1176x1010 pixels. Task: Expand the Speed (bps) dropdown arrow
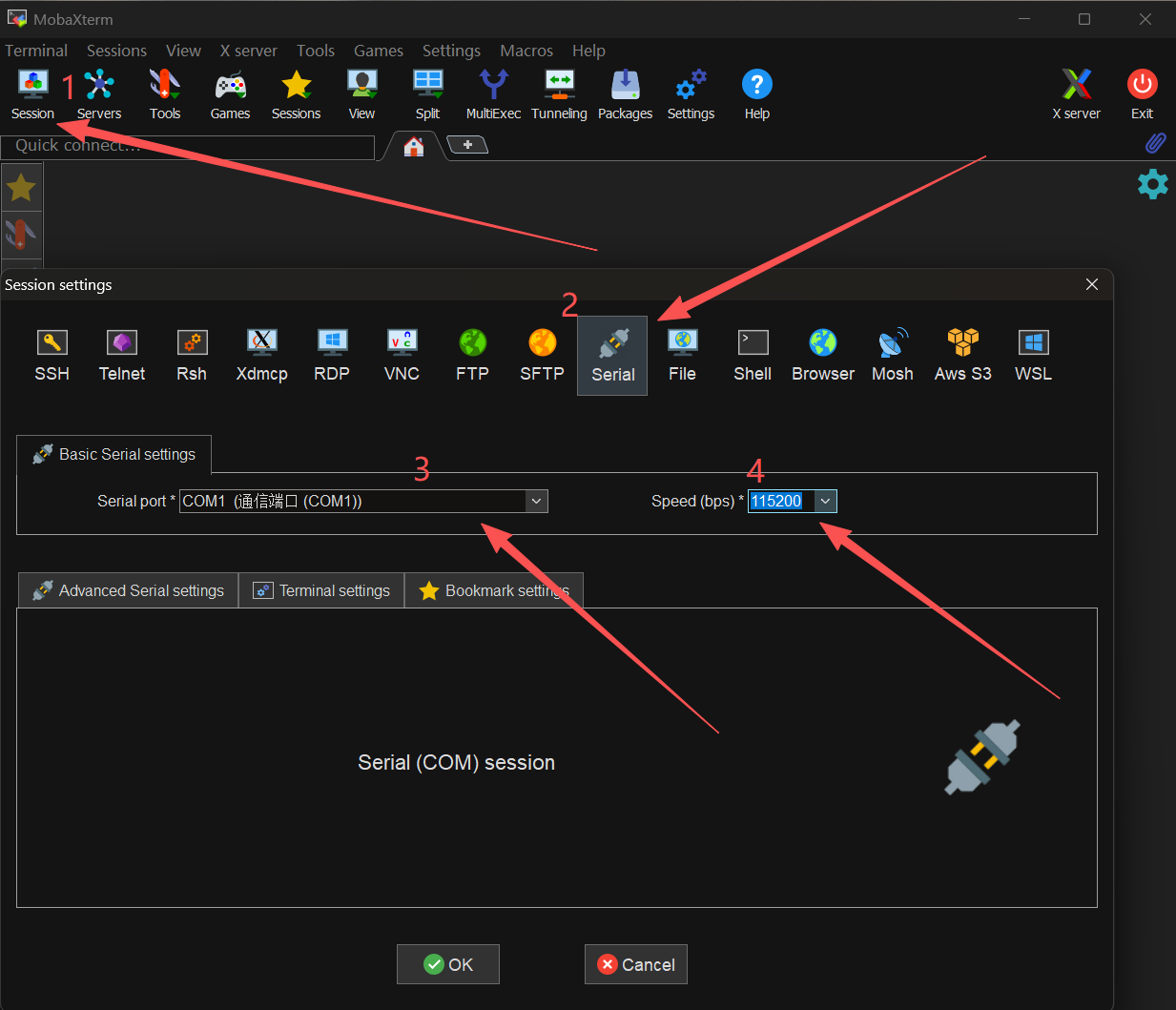(x=825, y=501)
